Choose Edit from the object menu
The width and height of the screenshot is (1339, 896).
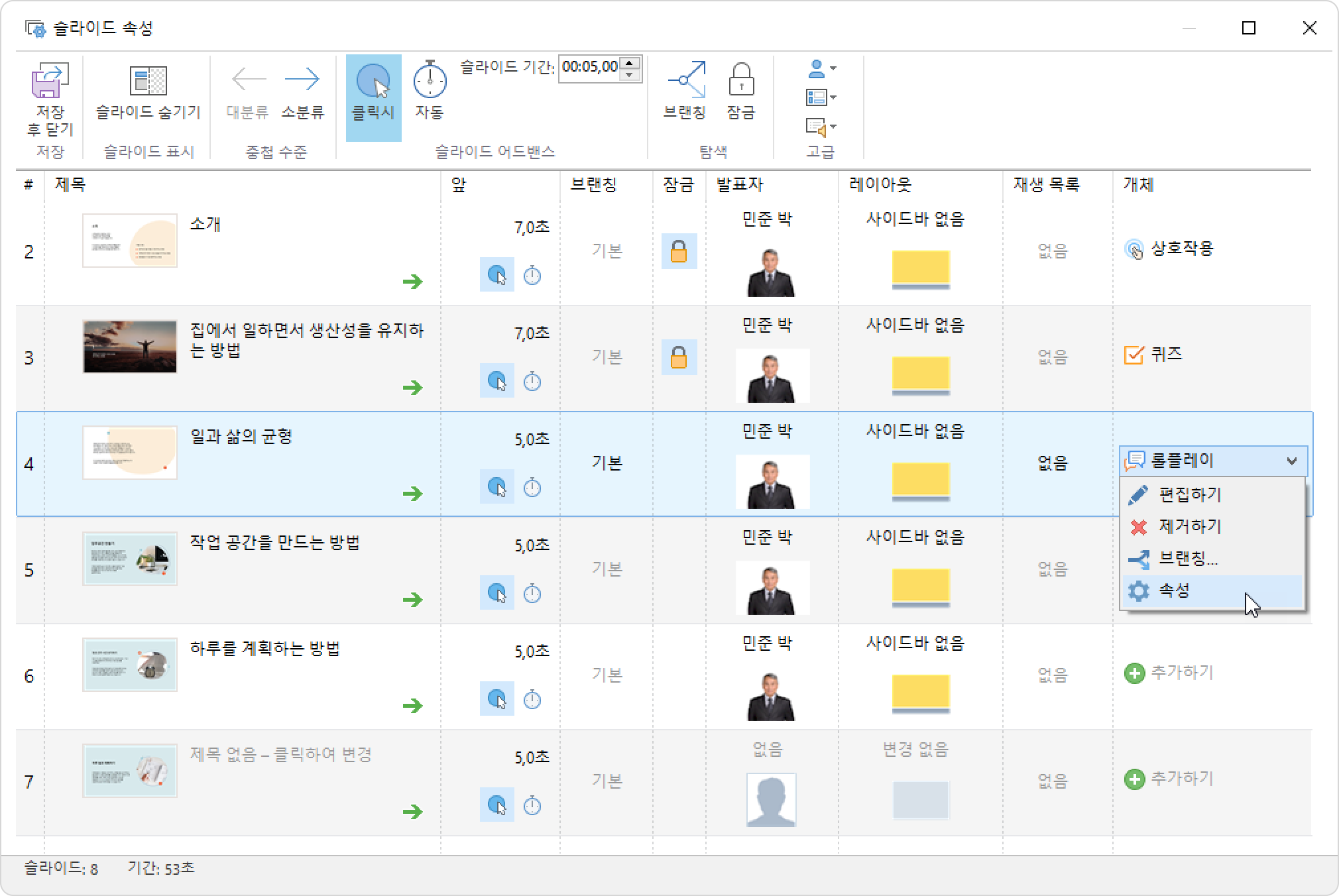tap(1189, 494)
